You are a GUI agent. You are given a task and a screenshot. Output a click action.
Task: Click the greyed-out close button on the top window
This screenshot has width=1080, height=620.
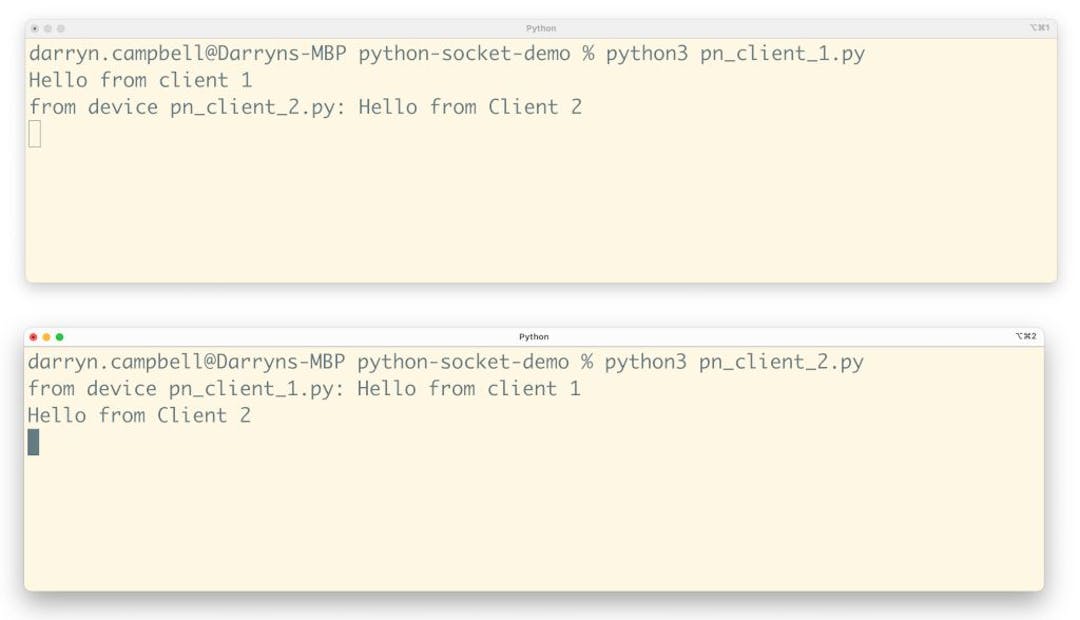click(x=35, y=28)
